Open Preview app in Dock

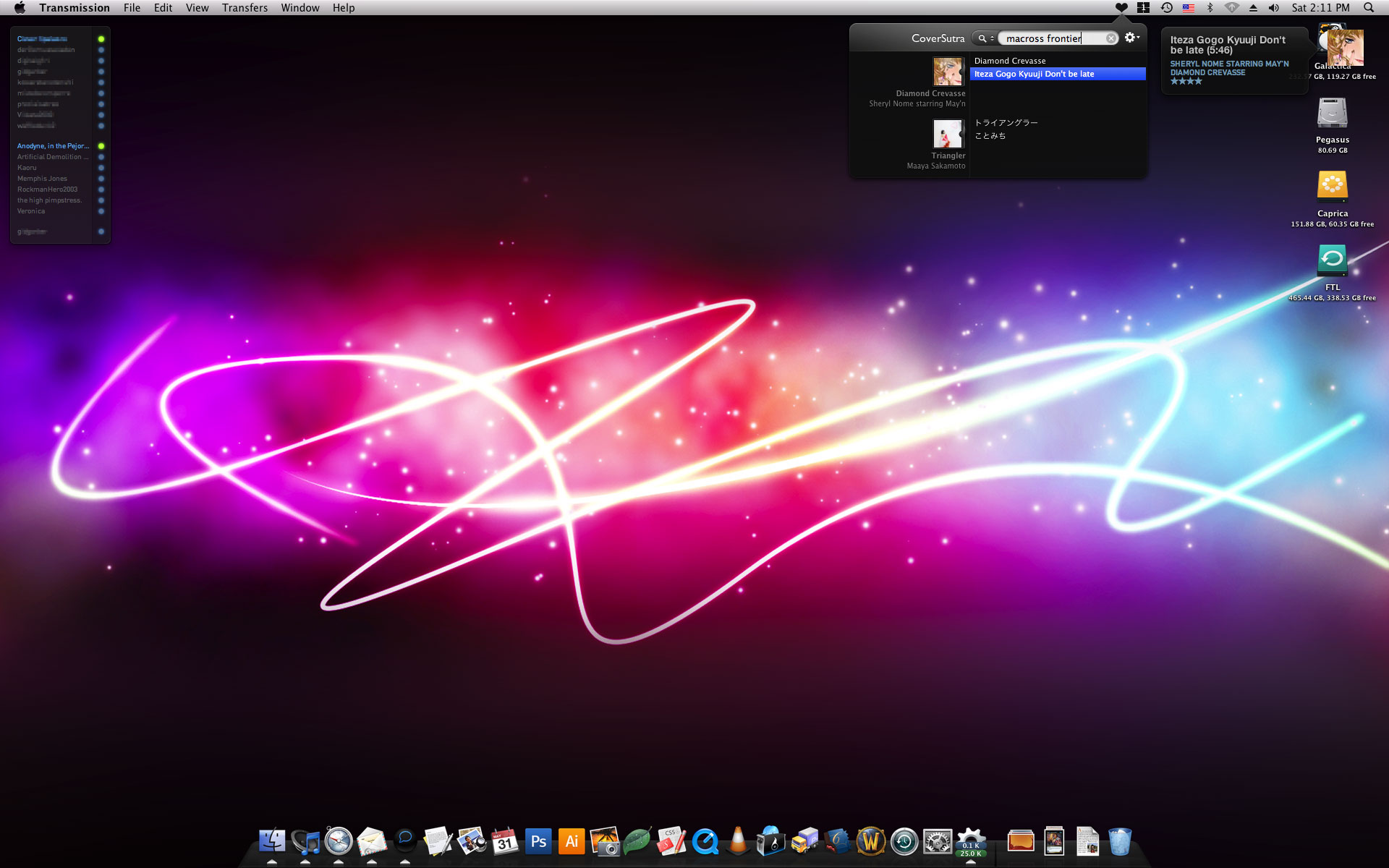point(472,841)
